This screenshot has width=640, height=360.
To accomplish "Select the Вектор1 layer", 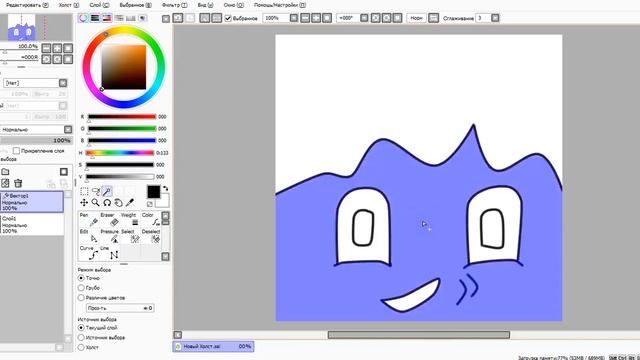I will [x=32, y=202].
